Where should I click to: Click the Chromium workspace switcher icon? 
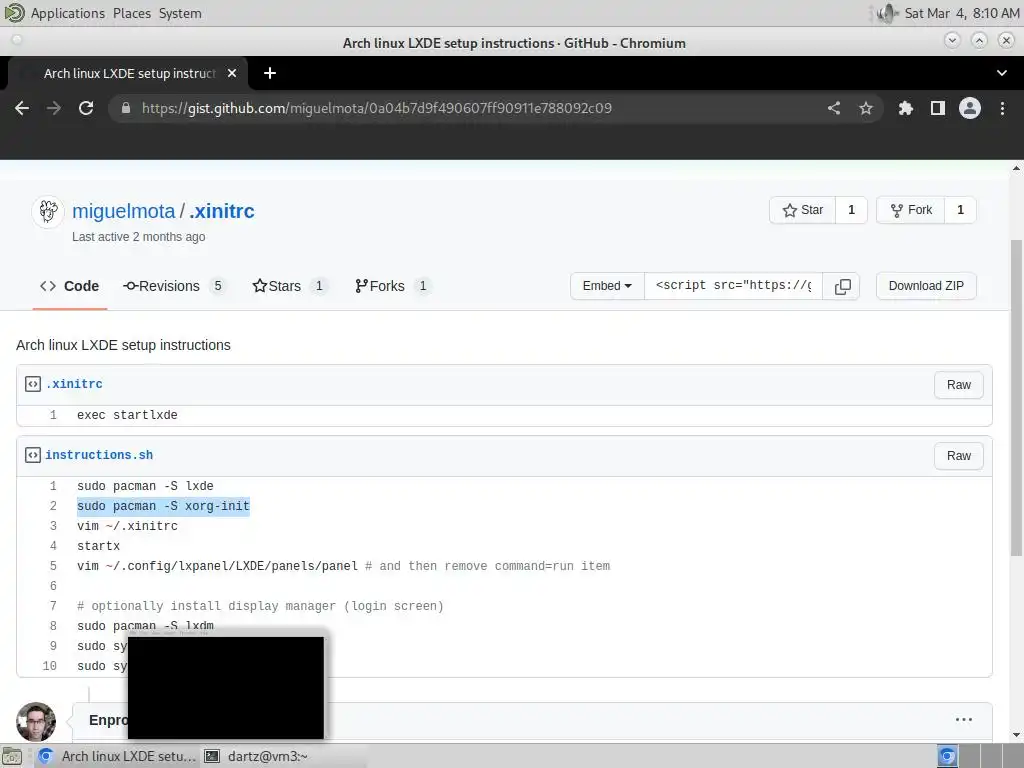click(947, 756)
